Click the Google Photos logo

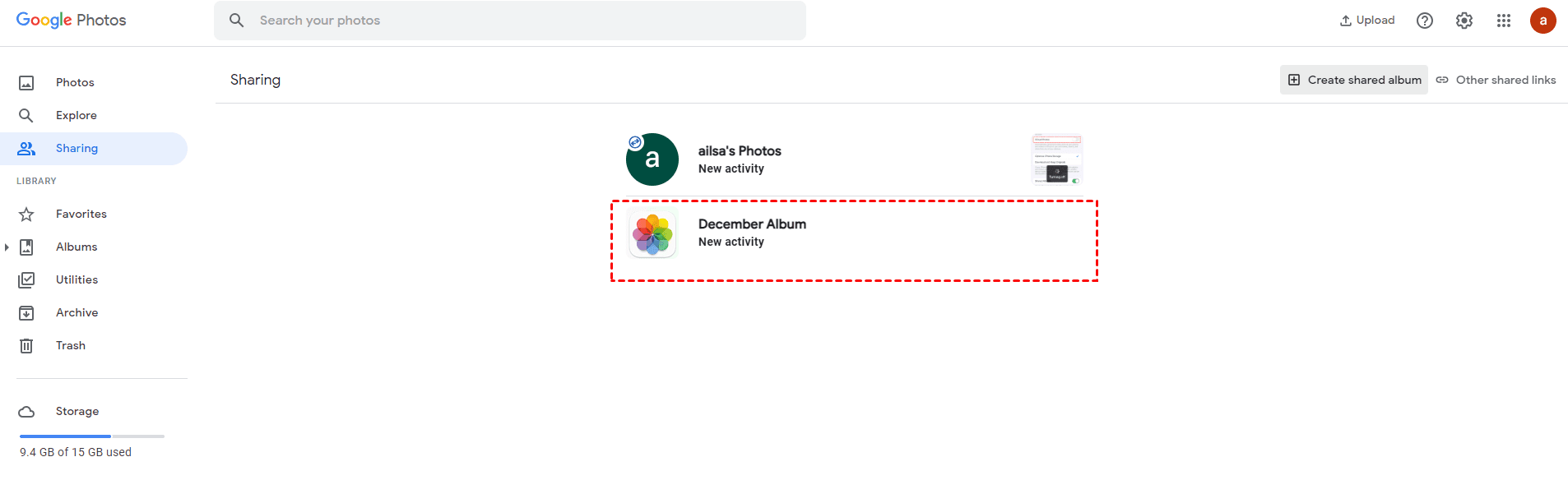[71, 21]
